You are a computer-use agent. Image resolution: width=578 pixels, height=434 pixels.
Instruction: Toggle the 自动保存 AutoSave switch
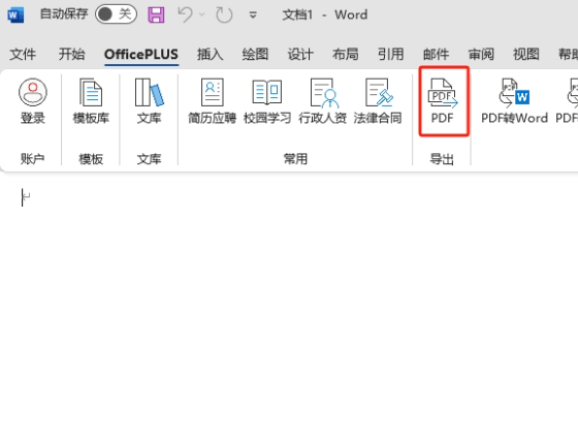116,14
